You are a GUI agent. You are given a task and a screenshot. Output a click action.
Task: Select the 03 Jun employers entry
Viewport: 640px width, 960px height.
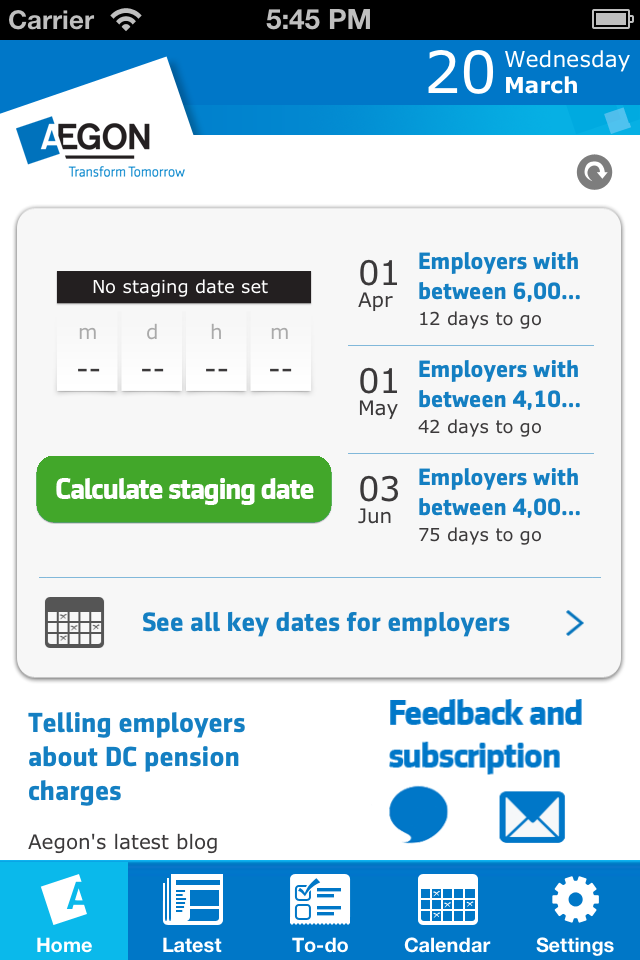470,506
